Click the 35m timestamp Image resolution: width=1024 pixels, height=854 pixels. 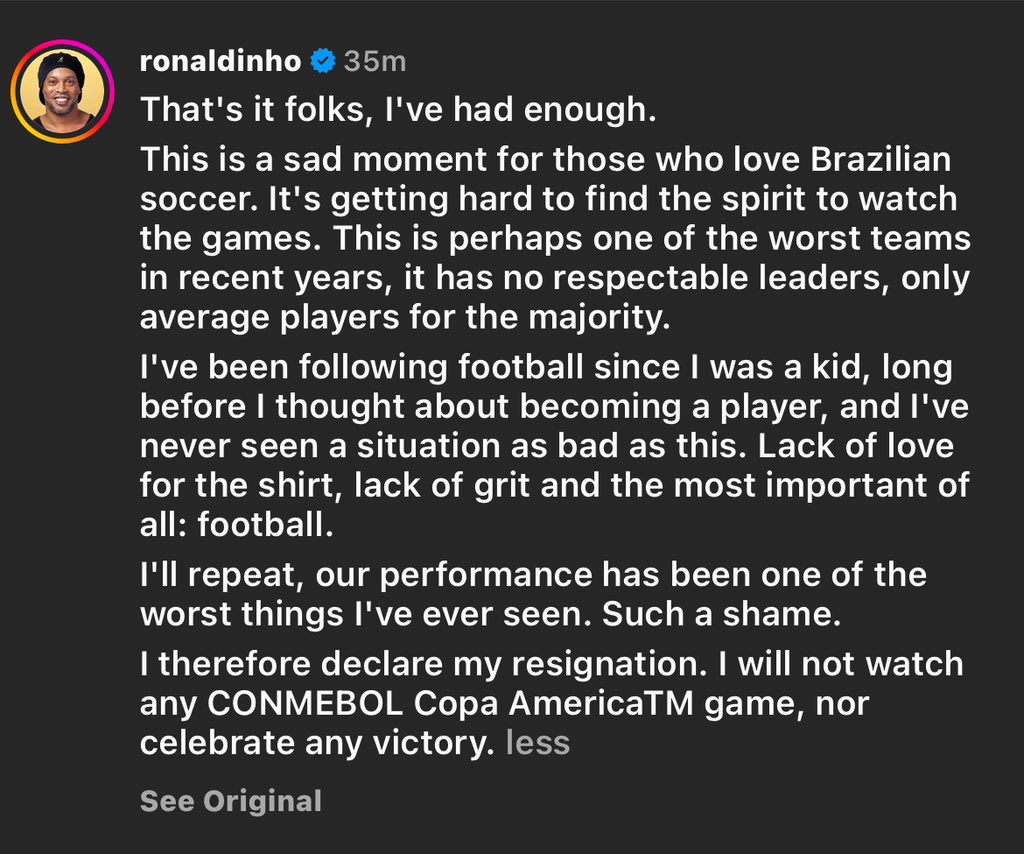[x=375, y=61]
